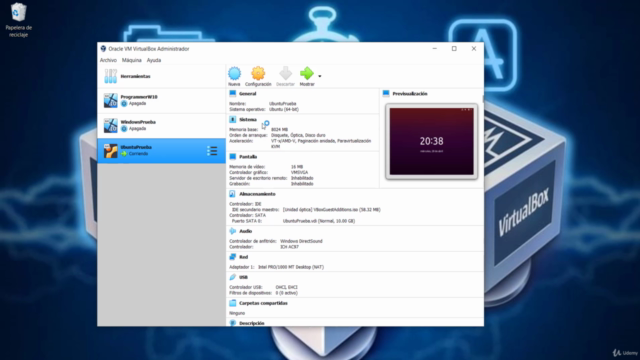
Task: Open the Ayuda menu
Action: click(154, 60)
